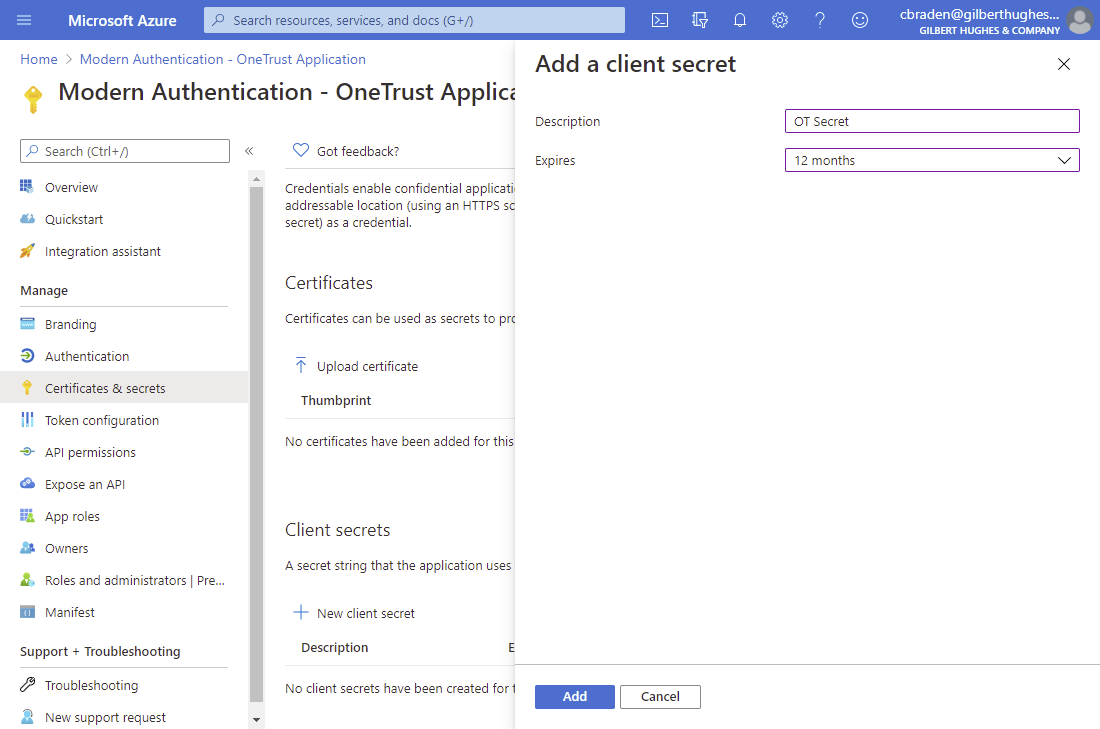Click the Roles and administrators icon
The width and height of the screenshot is (1100, 729).
click(x=27, y=580)
